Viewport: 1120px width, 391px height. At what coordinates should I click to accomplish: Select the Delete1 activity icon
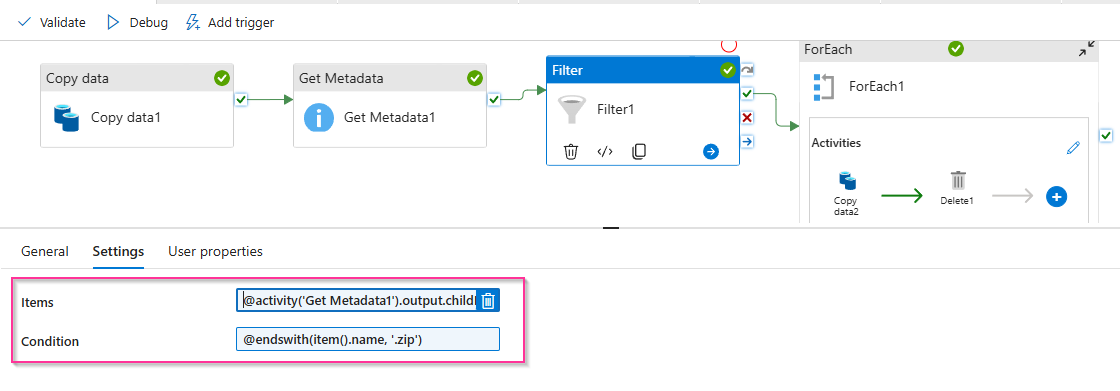[958, 180]
